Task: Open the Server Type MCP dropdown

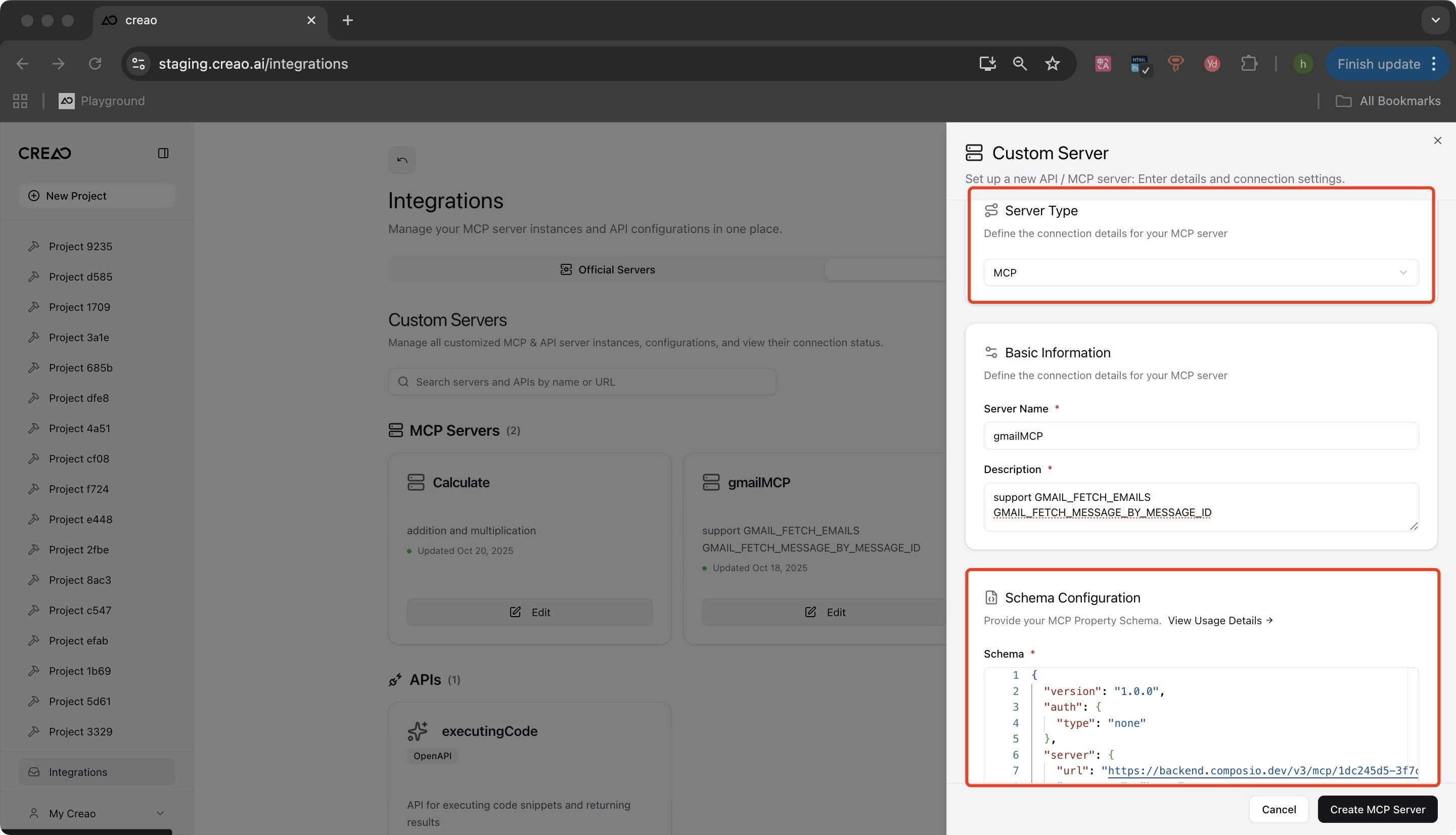Action: click(1201, 272)
